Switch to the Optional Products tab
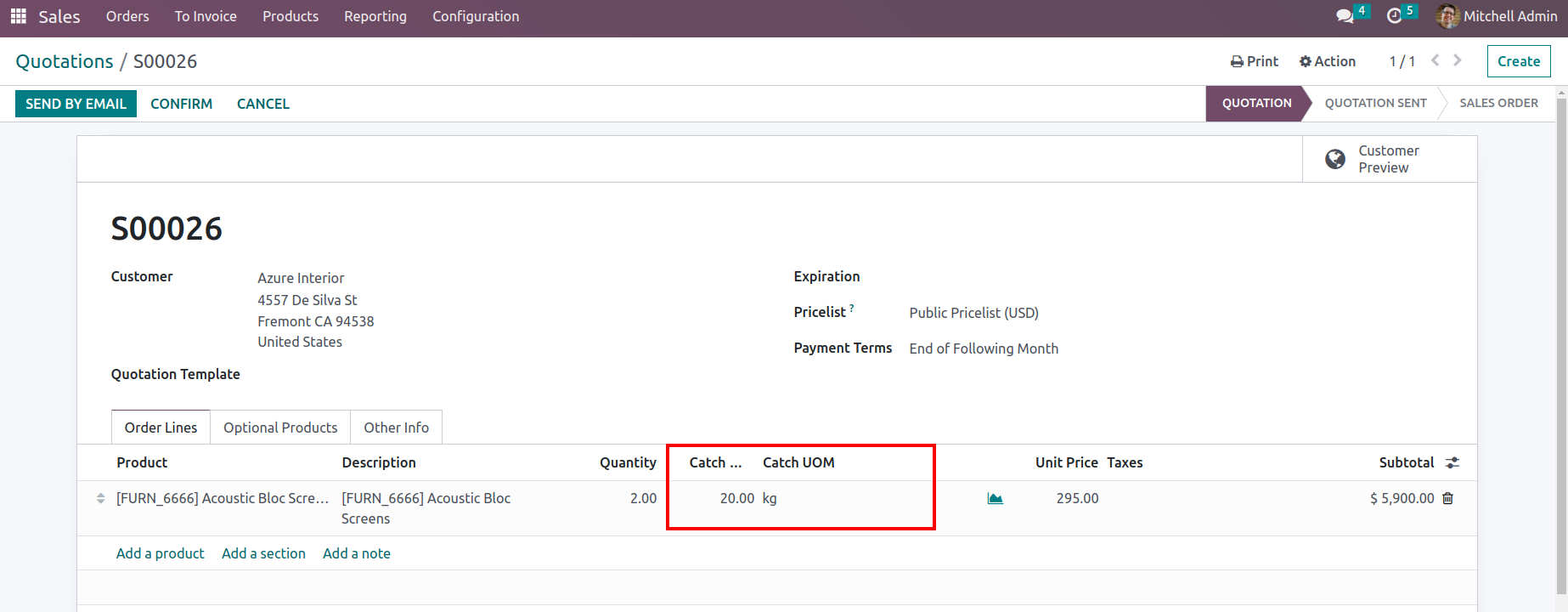This screenshot has height=612, width=1568. click(280, 428)
